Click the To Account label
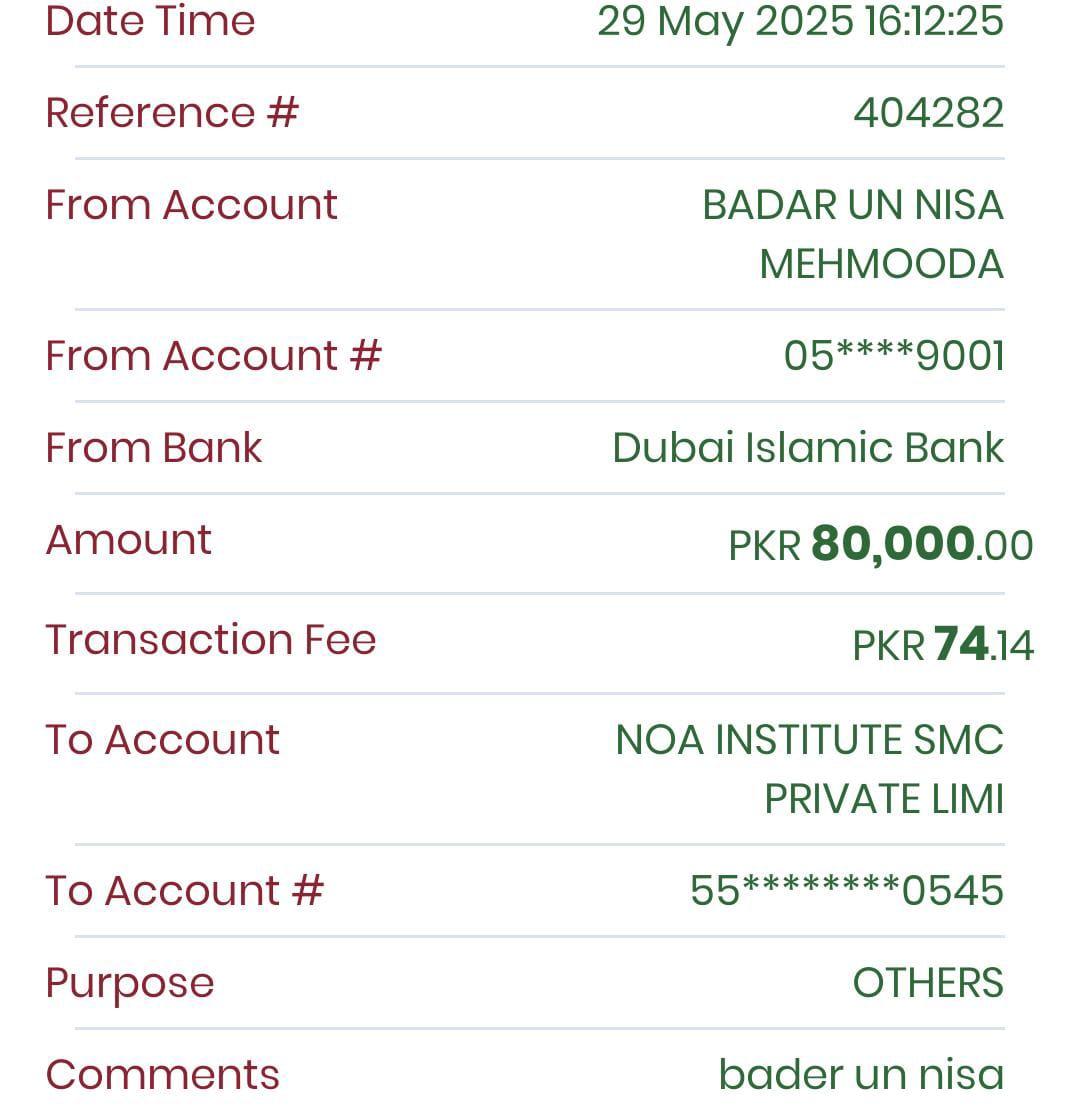 pos(163,740)
